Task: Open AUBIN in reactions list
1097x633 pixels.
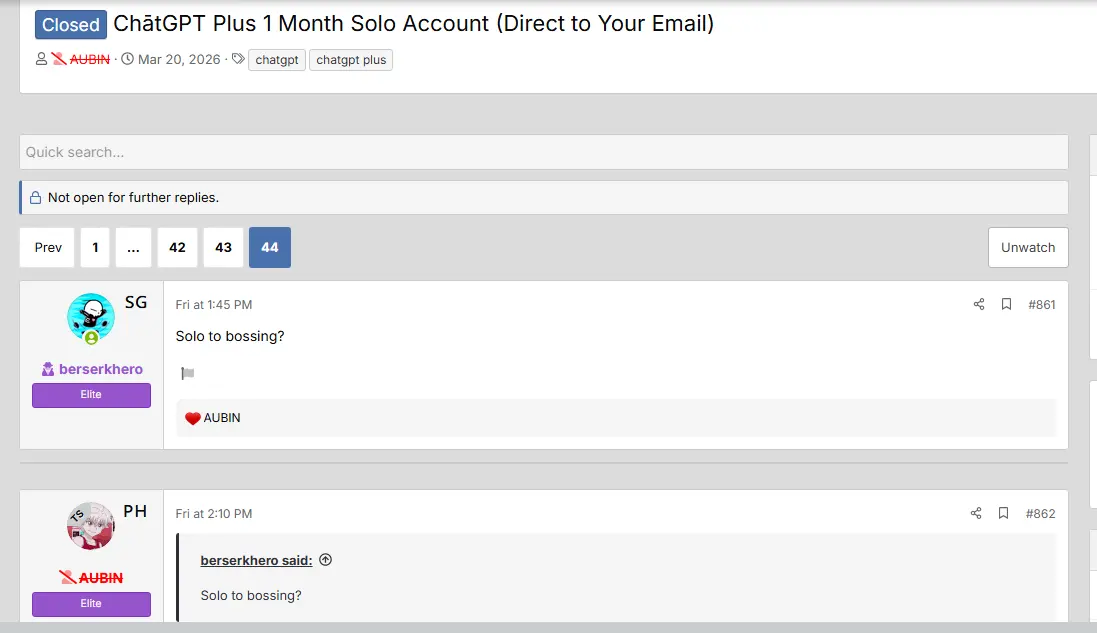Action: 222,418
